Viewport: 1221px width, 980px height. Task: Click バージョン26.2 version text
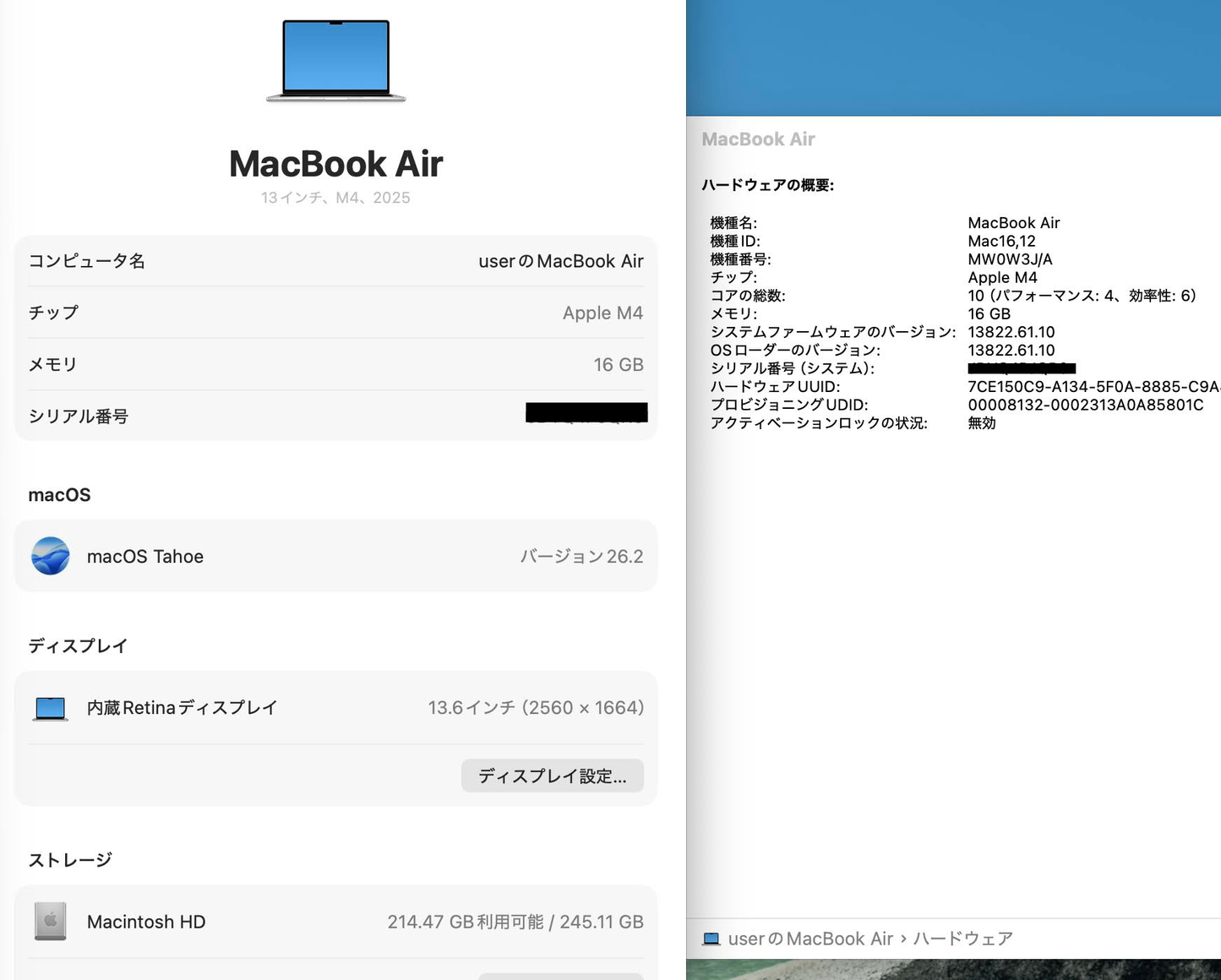pos(582,556)
